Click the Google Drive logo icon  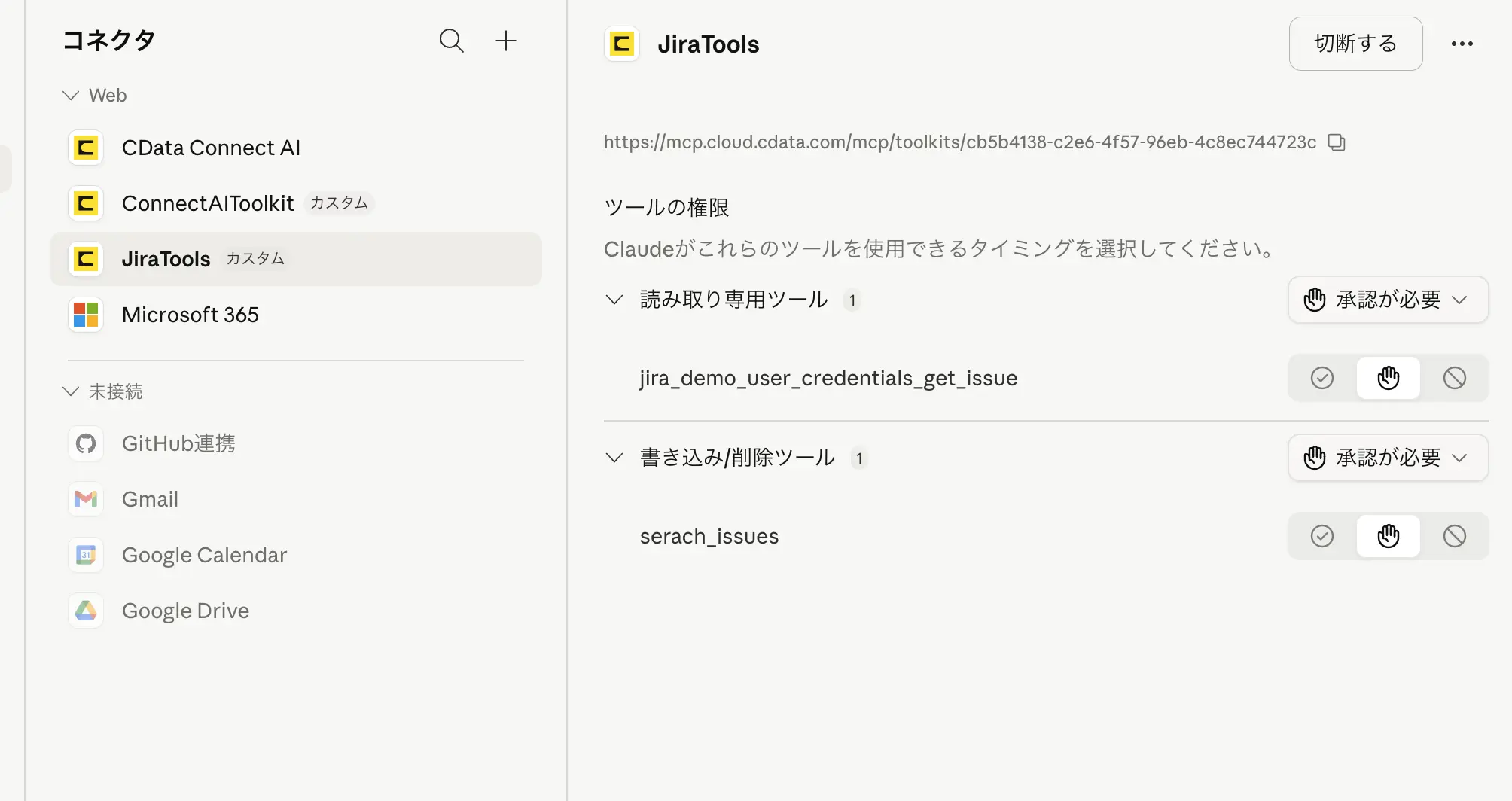coord(86,611)
